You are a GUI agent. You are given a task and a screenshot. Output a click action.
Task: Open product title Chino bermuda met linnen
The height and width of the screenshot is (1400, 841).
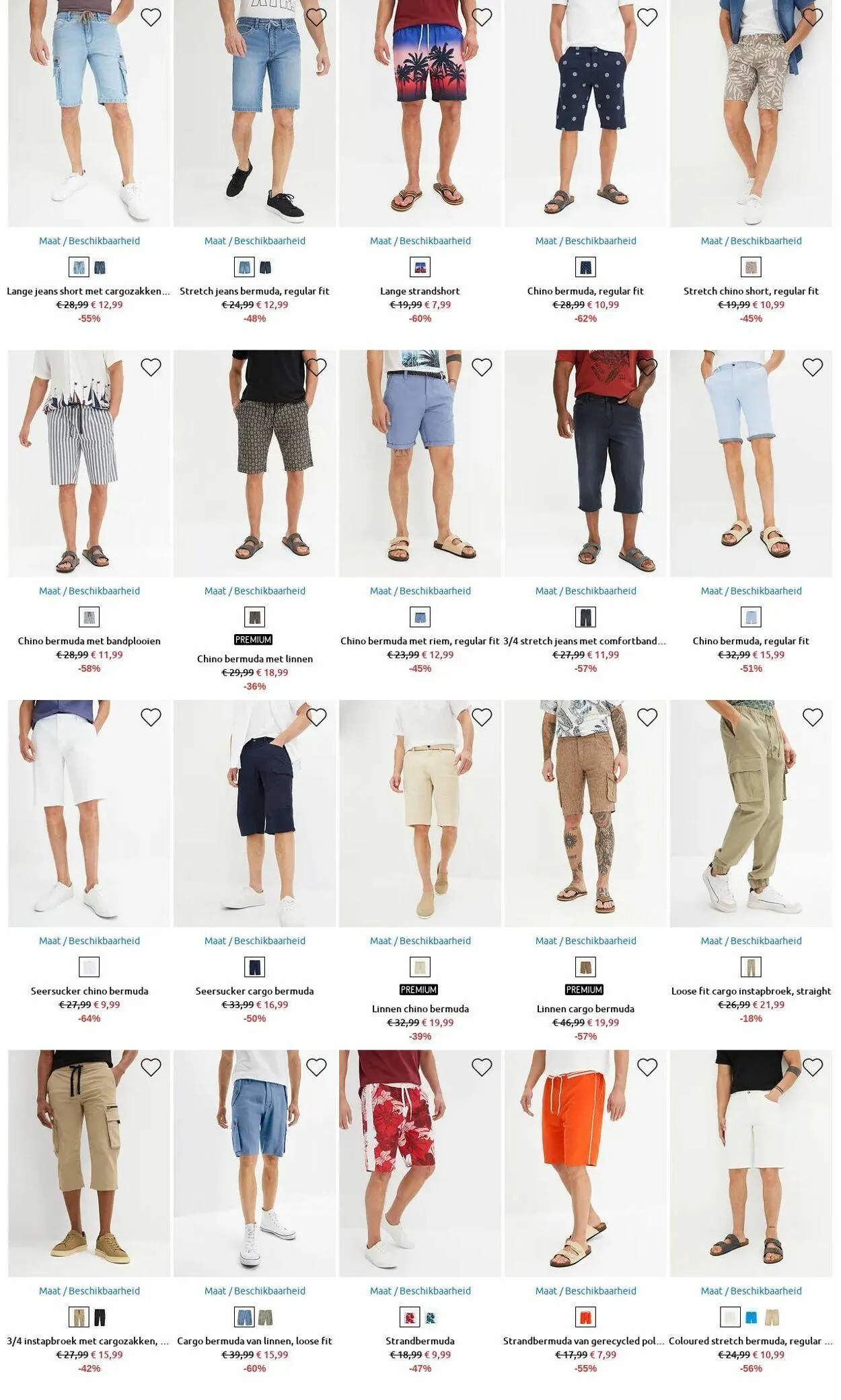point(255,659)
